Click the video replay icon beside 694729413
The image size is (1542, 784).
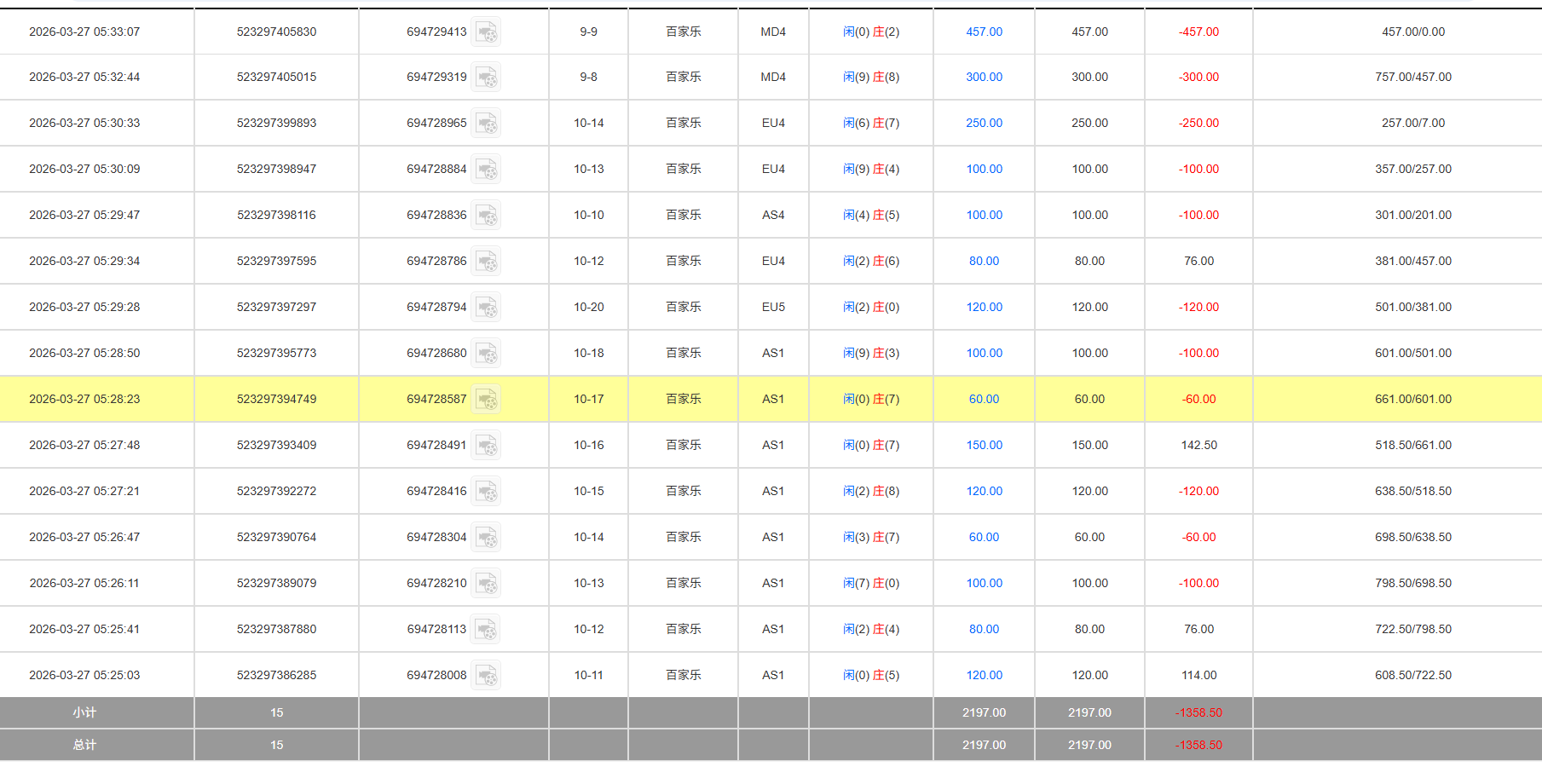486,32
